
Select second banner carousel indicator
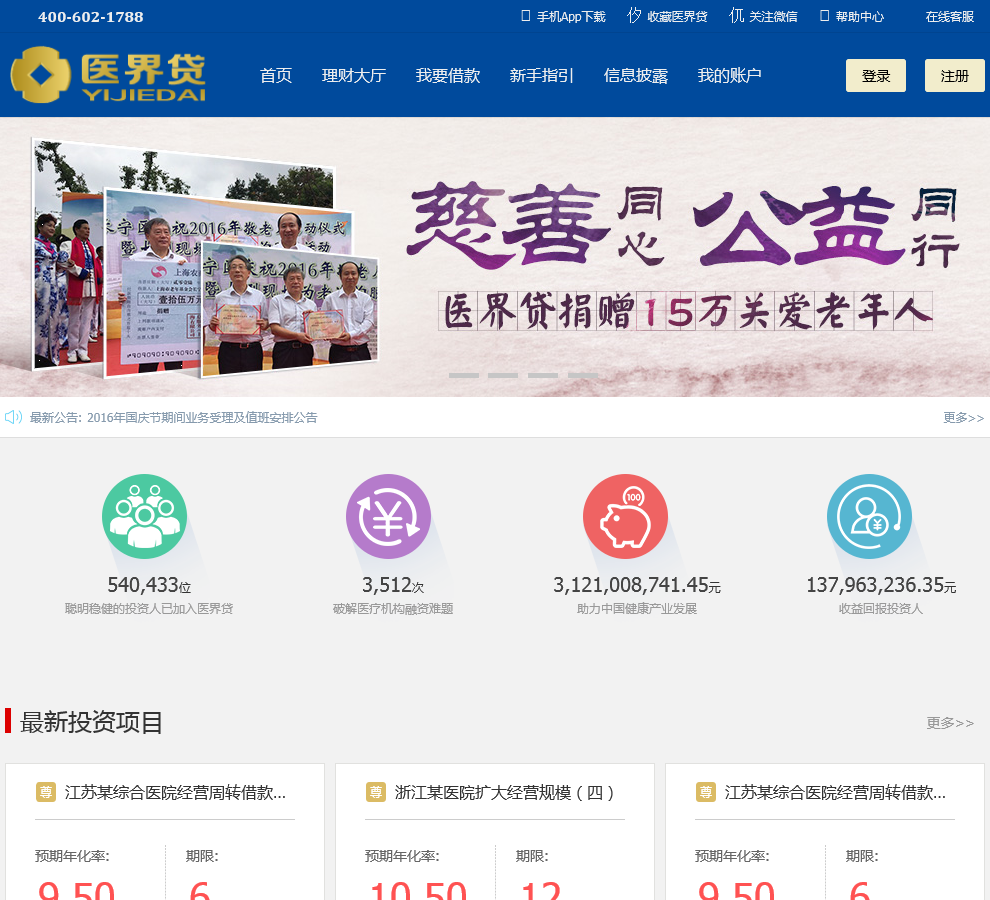(503, 375)
